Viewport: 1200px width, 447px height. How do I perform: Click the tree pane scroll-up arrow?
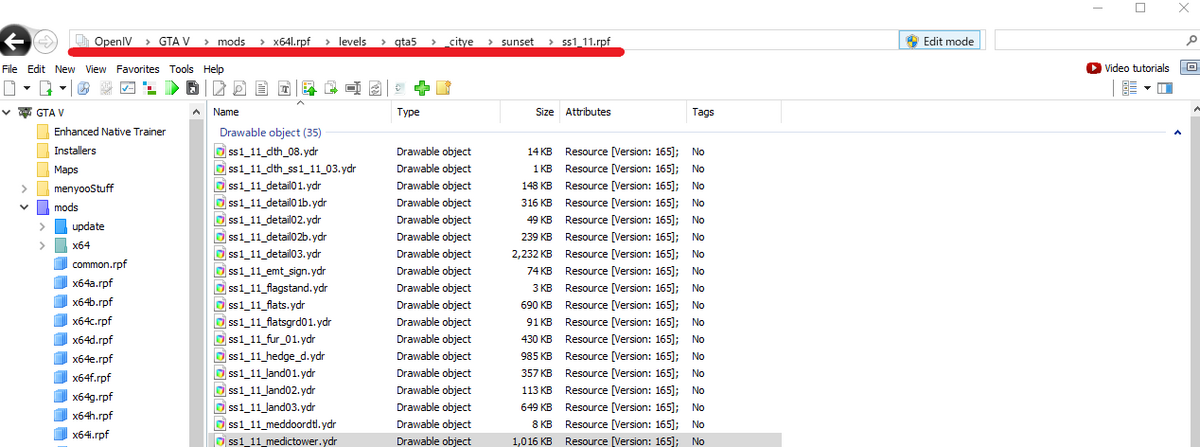click(x=194, y=110)
